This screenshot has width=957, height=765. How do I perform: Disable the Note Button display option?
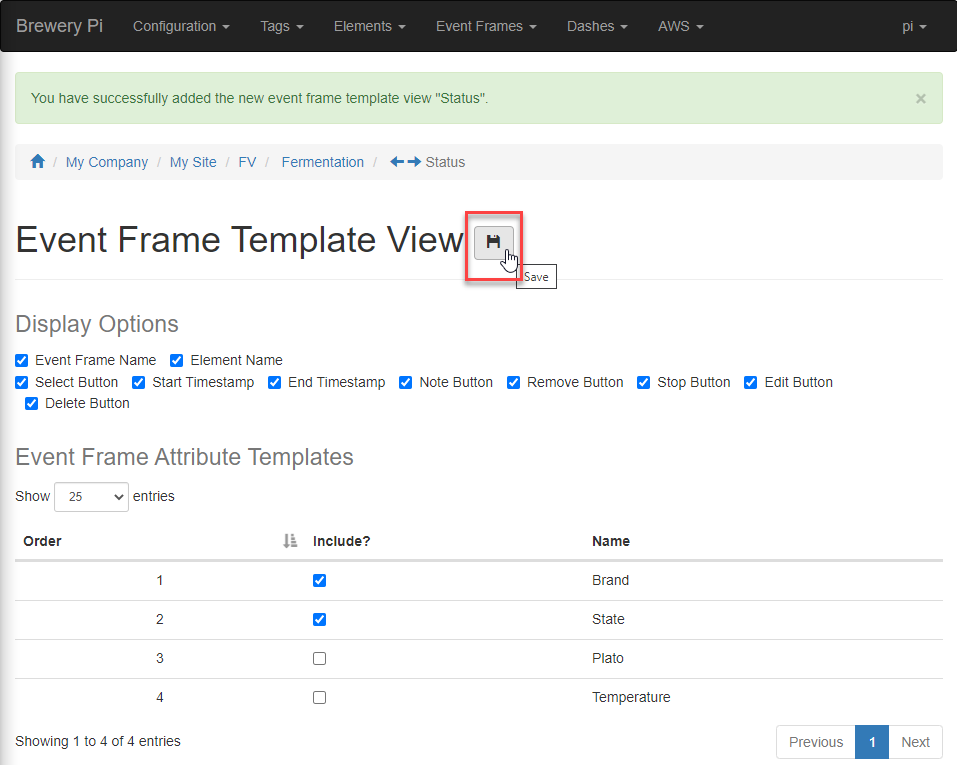tap(405, 382)
